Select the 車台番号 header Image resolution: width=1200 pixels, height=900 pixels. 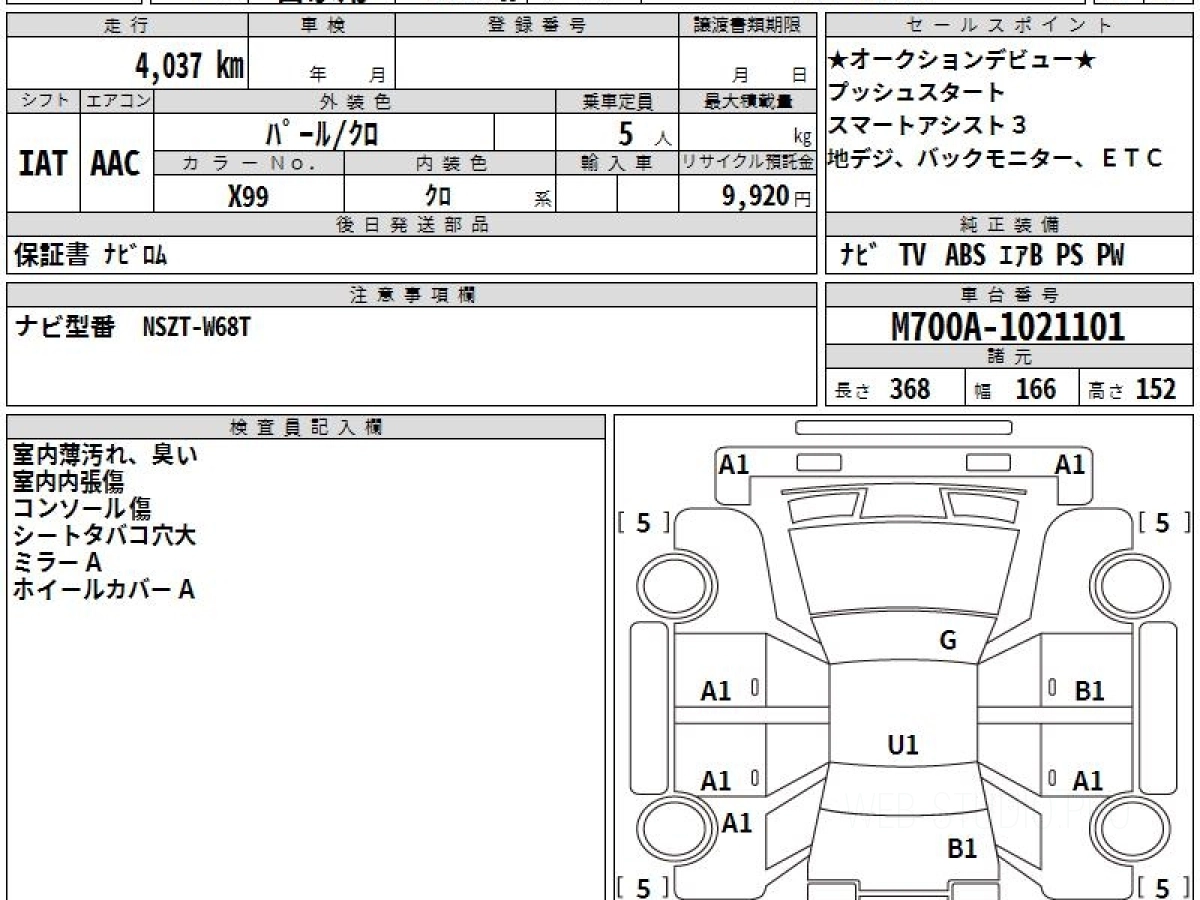[x=1010, y=295]
